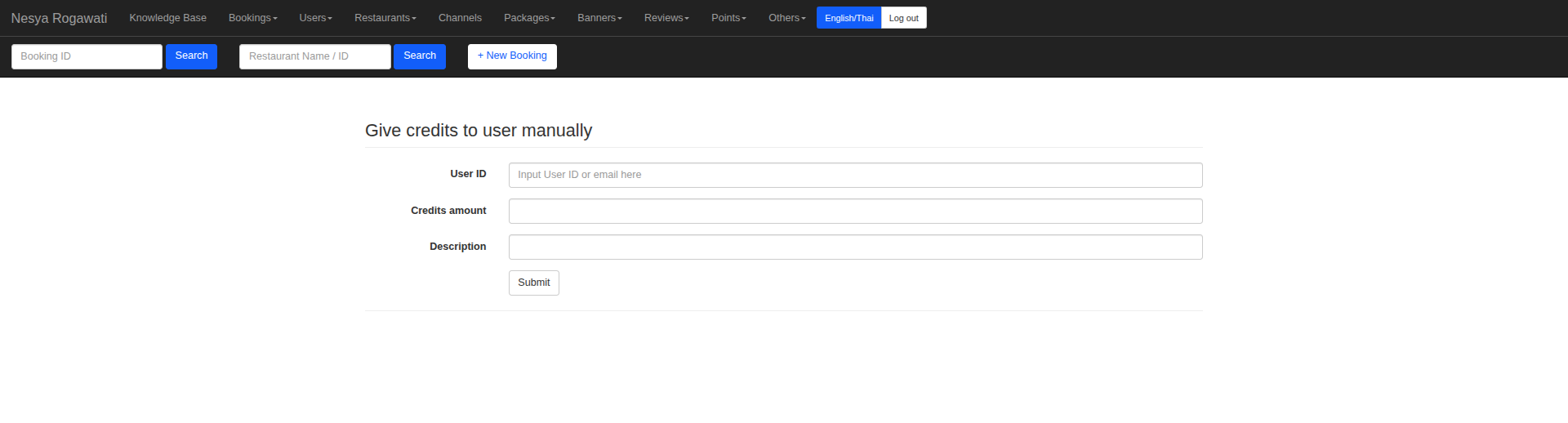The width and height of the screenshot is (1568, 423).
Task: Click the Nesya Rogawati brand link
Action: [59, 18]
